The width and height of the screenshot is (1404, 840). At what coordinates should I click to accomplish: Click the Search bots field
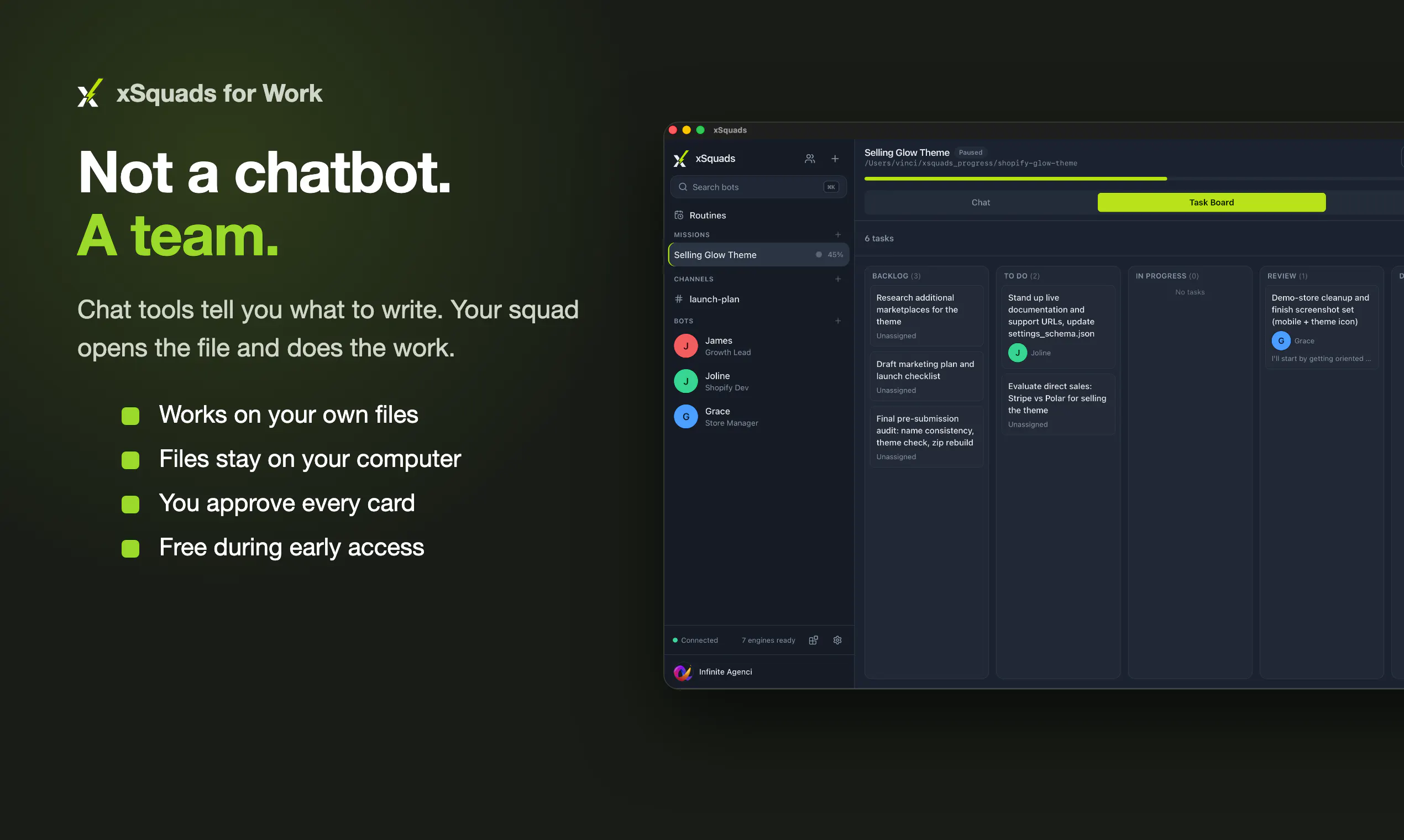click(758, 187)
